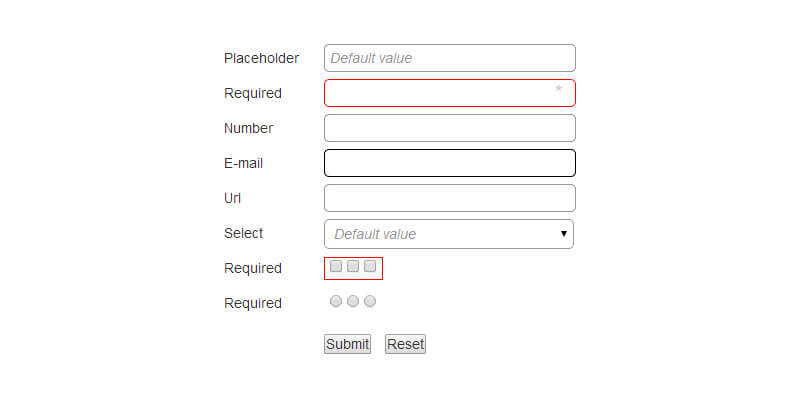
Task: Enable the third checkbox in Required group
Action: coord(370,267)
